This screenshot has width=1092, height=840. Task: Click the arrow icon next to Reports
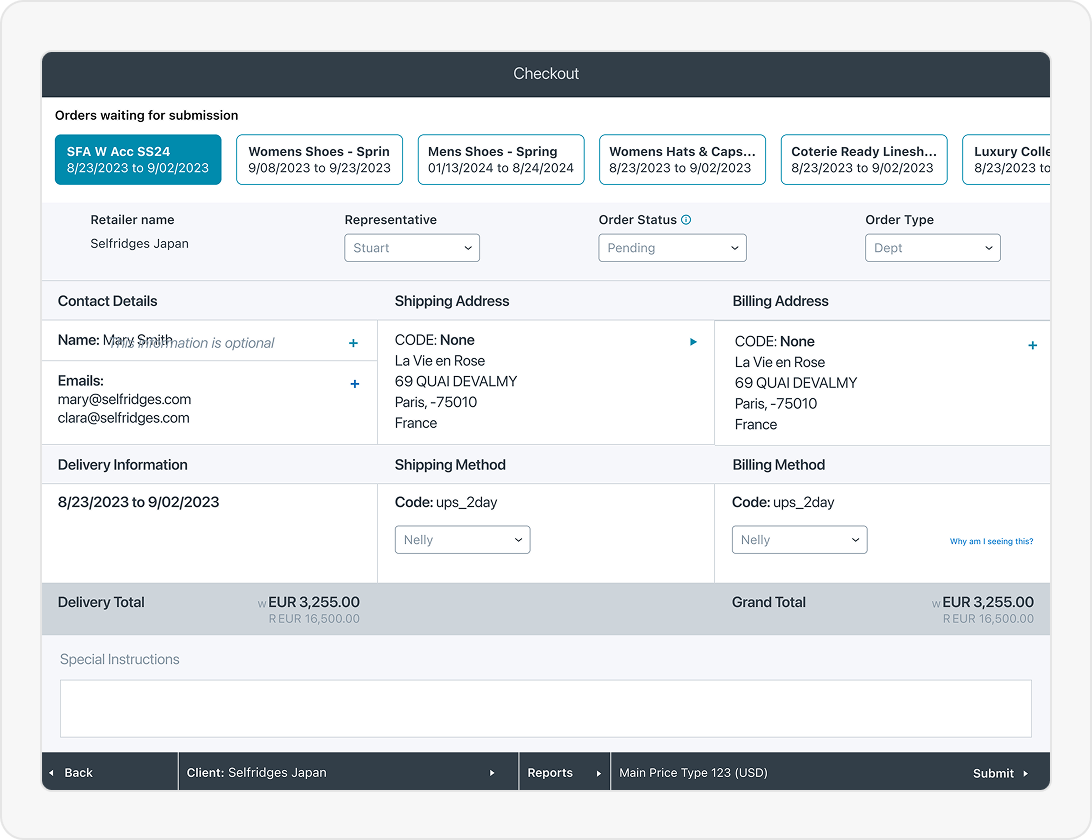point(599,773)
